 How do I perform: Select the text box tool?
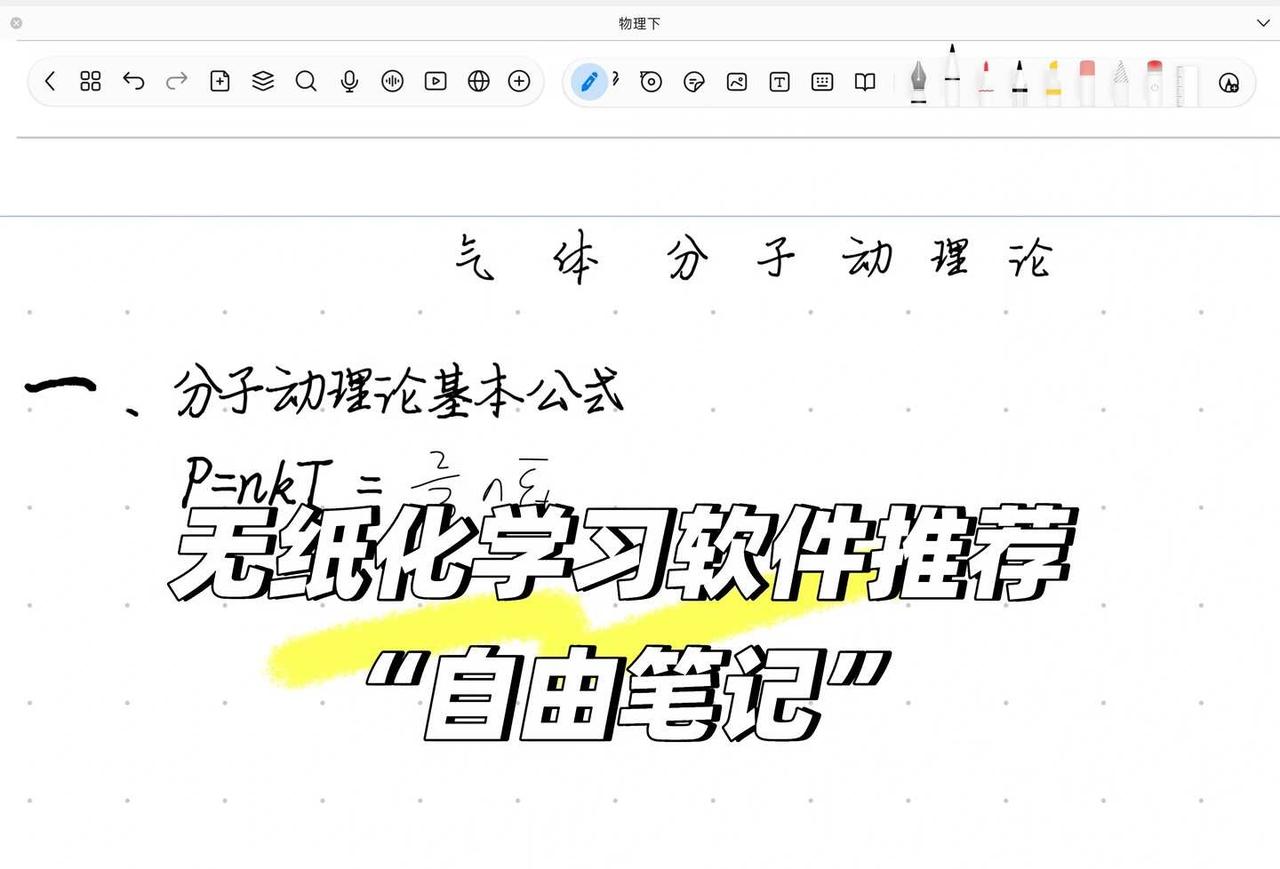[780, 82]
